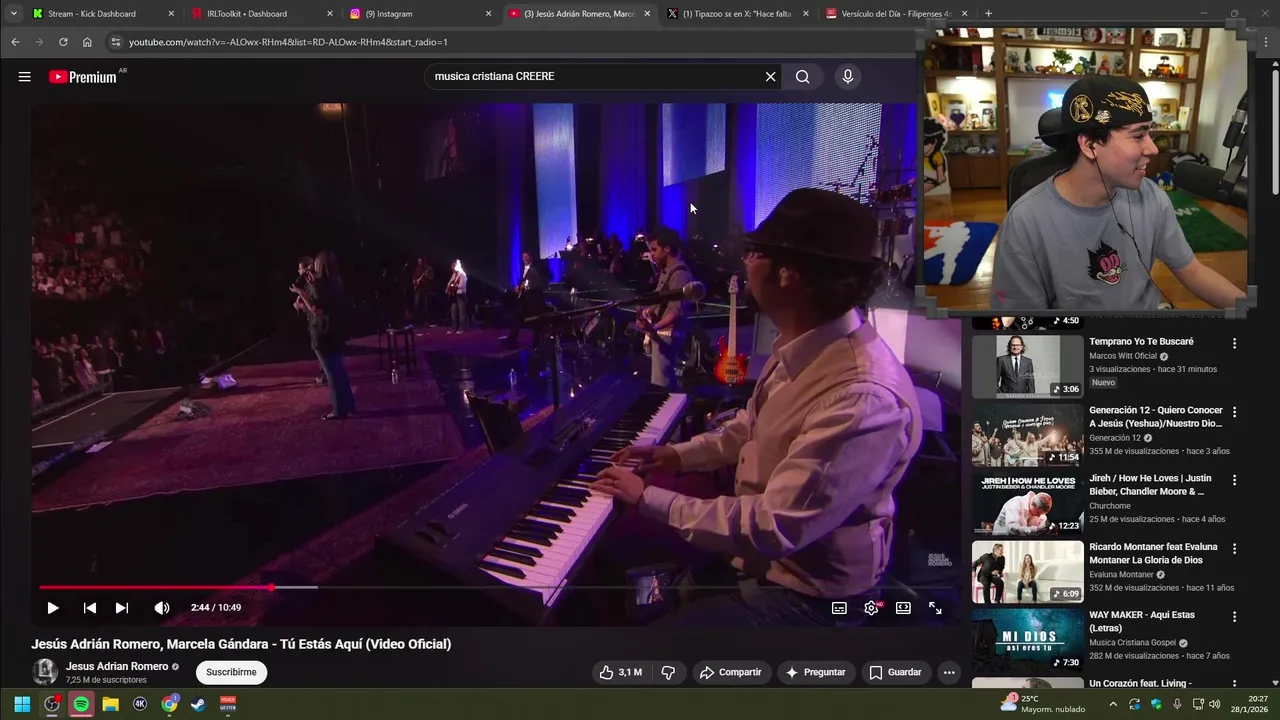
Task: Show hidden system tray icons
Action: point(1113,704)
